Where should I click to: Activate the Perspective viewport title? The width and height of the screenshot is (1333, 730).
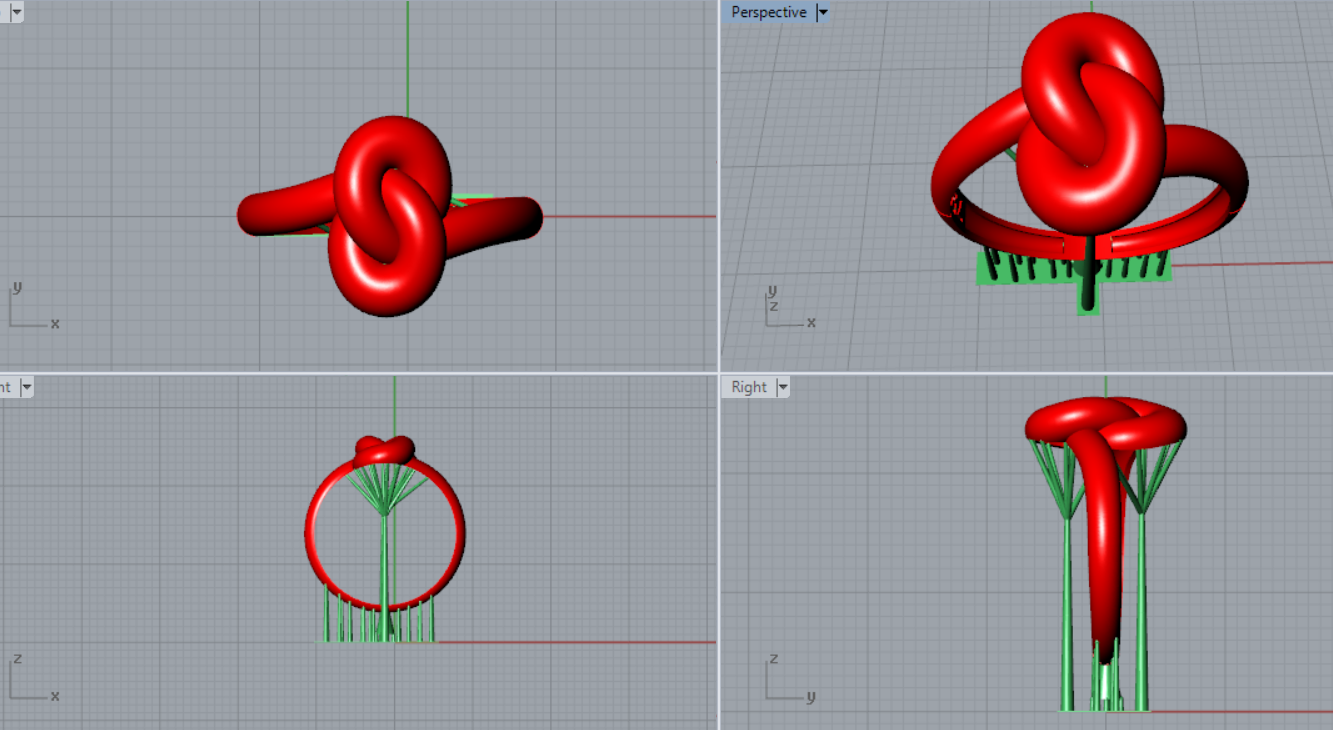[768, 13]
